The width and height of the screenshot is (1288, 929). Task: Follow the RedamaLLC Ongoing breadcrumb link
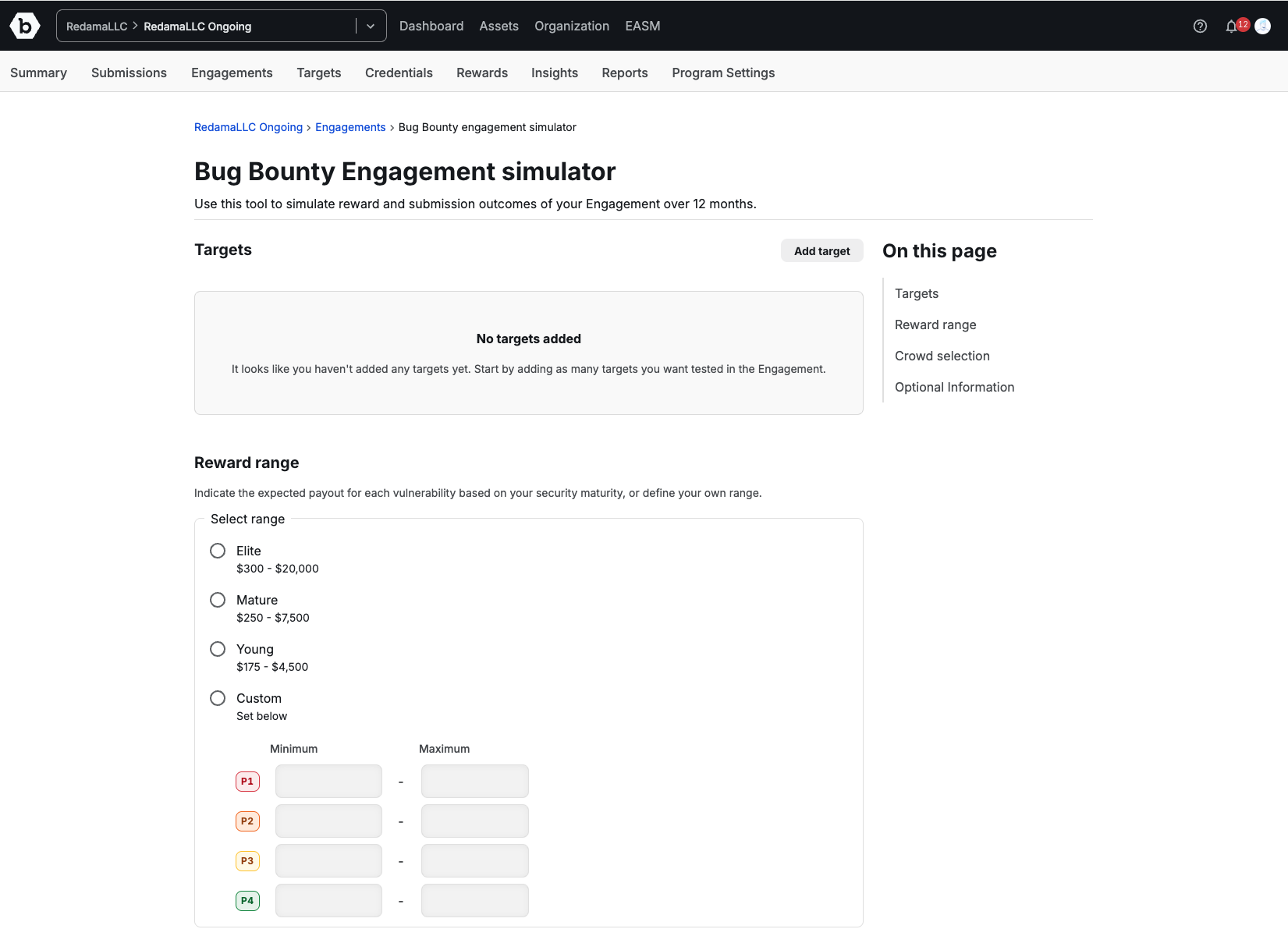pyautogui.click(x=248, y=127)
